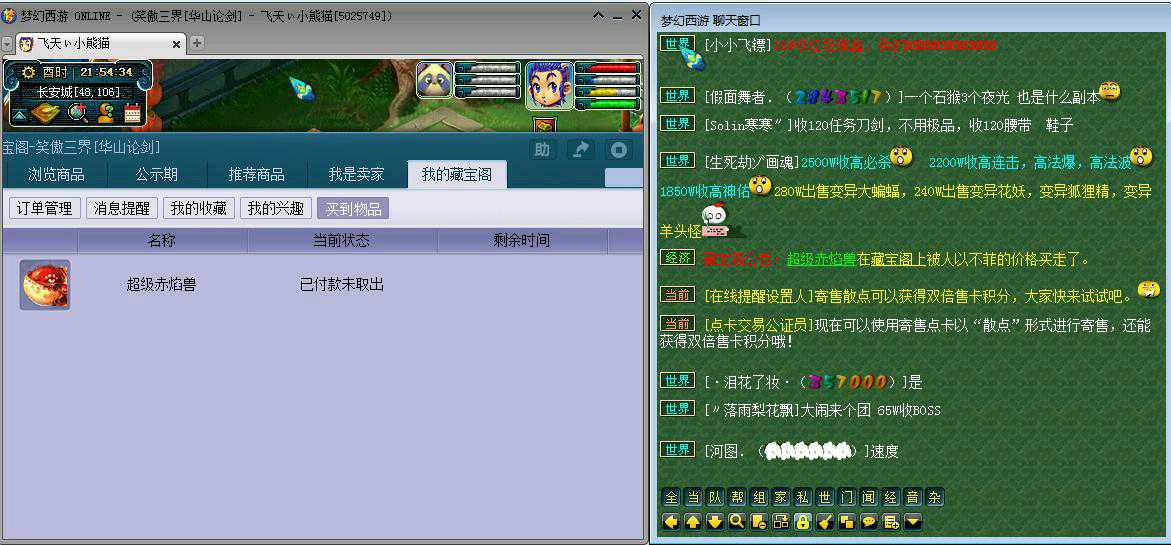Open the 助 help button
The height and width of the screenshot is (545, 1171).
pos(542,150)
